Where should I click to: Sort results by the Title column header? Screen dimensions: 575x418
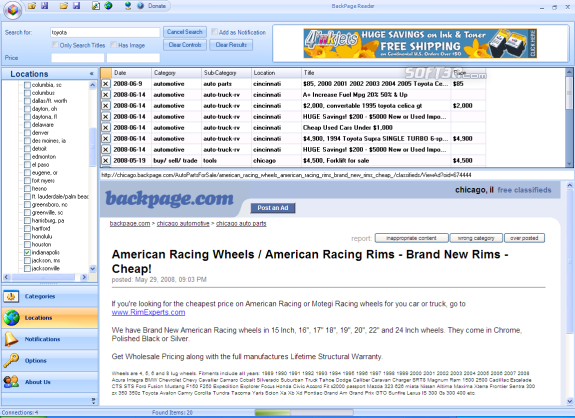(x=376, y=73)
